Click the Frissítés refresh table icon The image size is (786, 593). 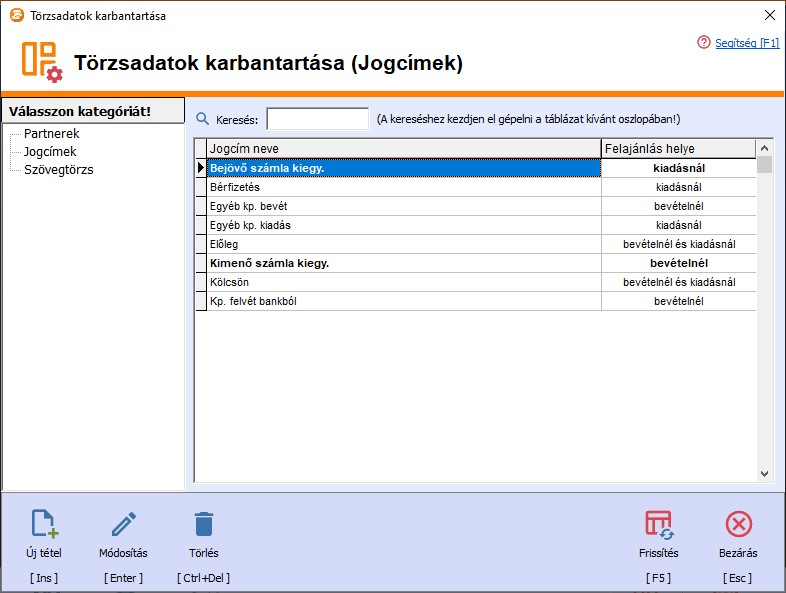(659, 525)
